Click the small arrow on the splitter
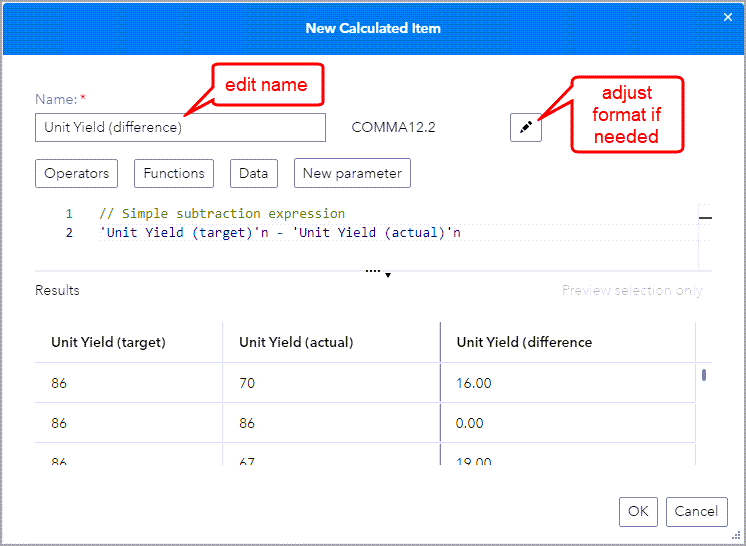This screenshot has height=546, width=746. coord(388,275)
